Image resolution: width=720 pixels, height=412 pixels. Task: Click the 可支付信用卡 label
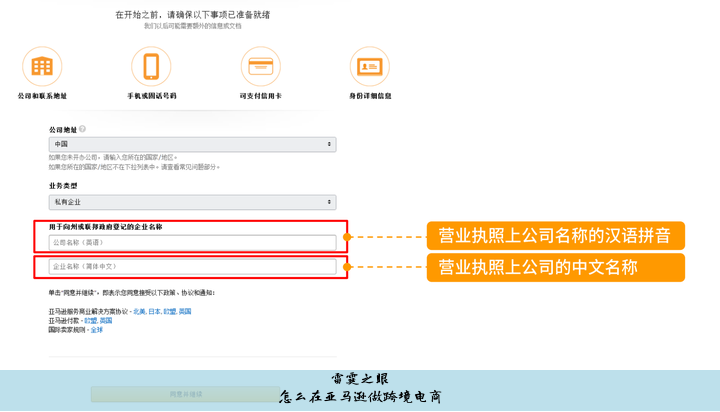(260, 96)
